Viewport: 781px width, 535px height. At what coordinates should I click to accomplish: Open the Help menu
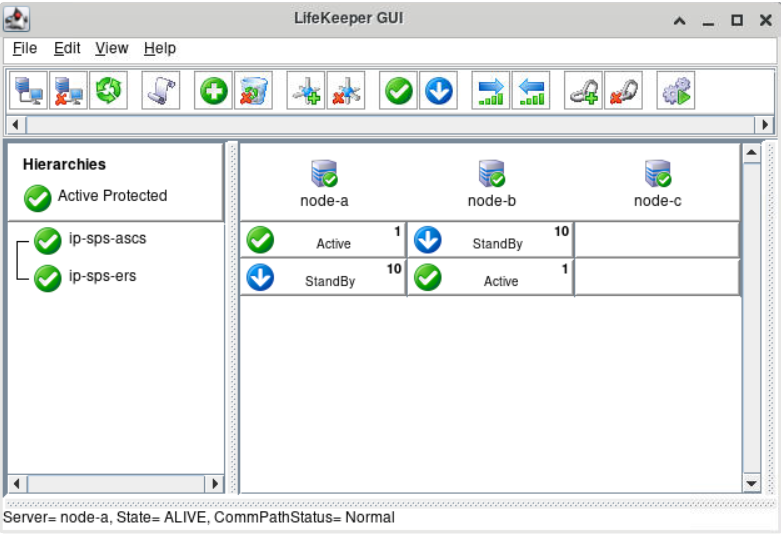click(160, 48)
